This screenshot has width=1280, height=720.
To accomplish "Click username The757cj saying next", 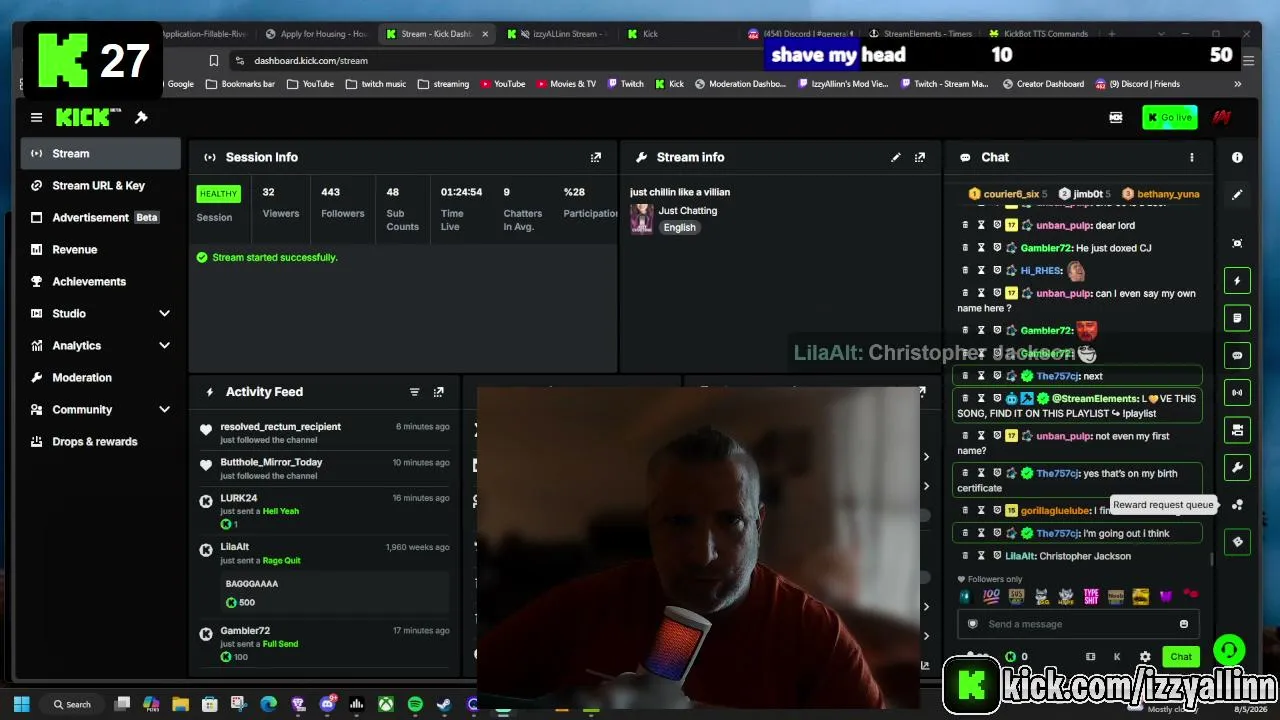I will 1059,376.
